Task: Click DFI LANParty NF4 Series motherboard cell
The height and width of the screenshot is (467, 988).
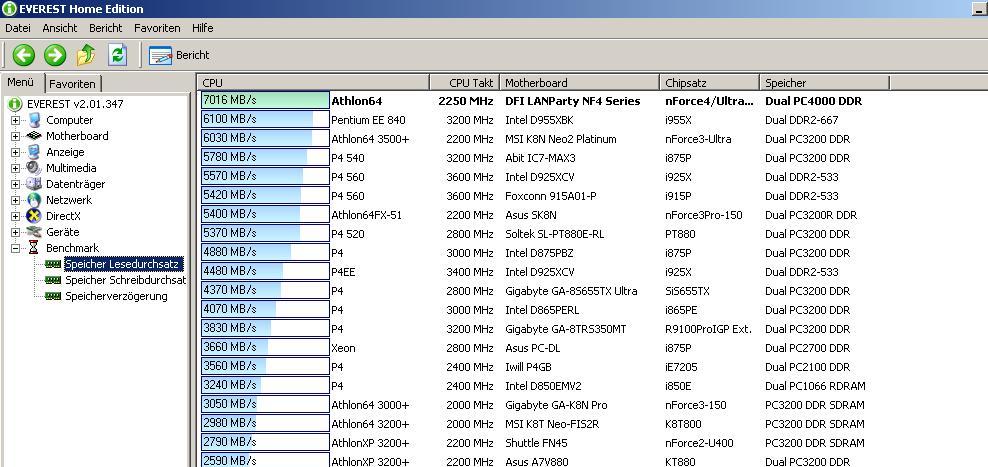Action: point(573,101)
